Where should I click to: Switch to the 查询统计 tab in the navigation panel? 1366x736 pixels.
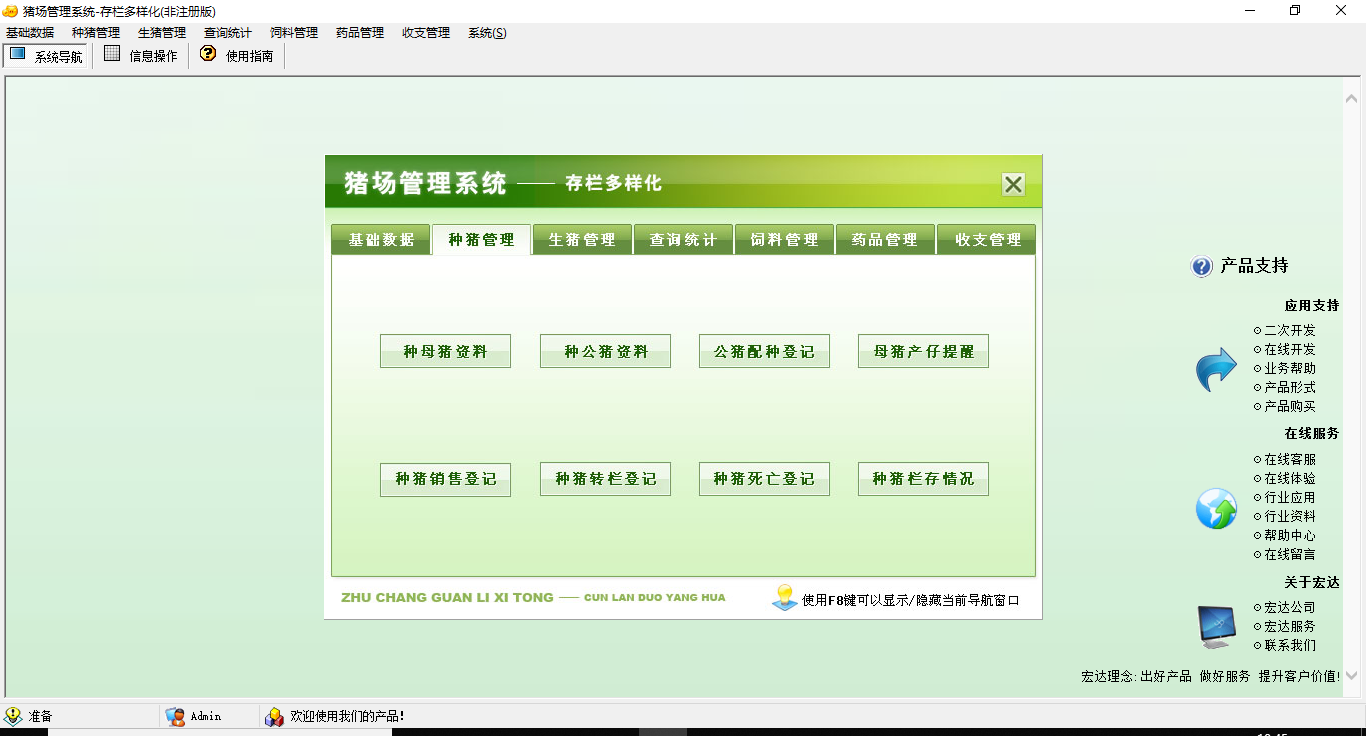point(684,240)
